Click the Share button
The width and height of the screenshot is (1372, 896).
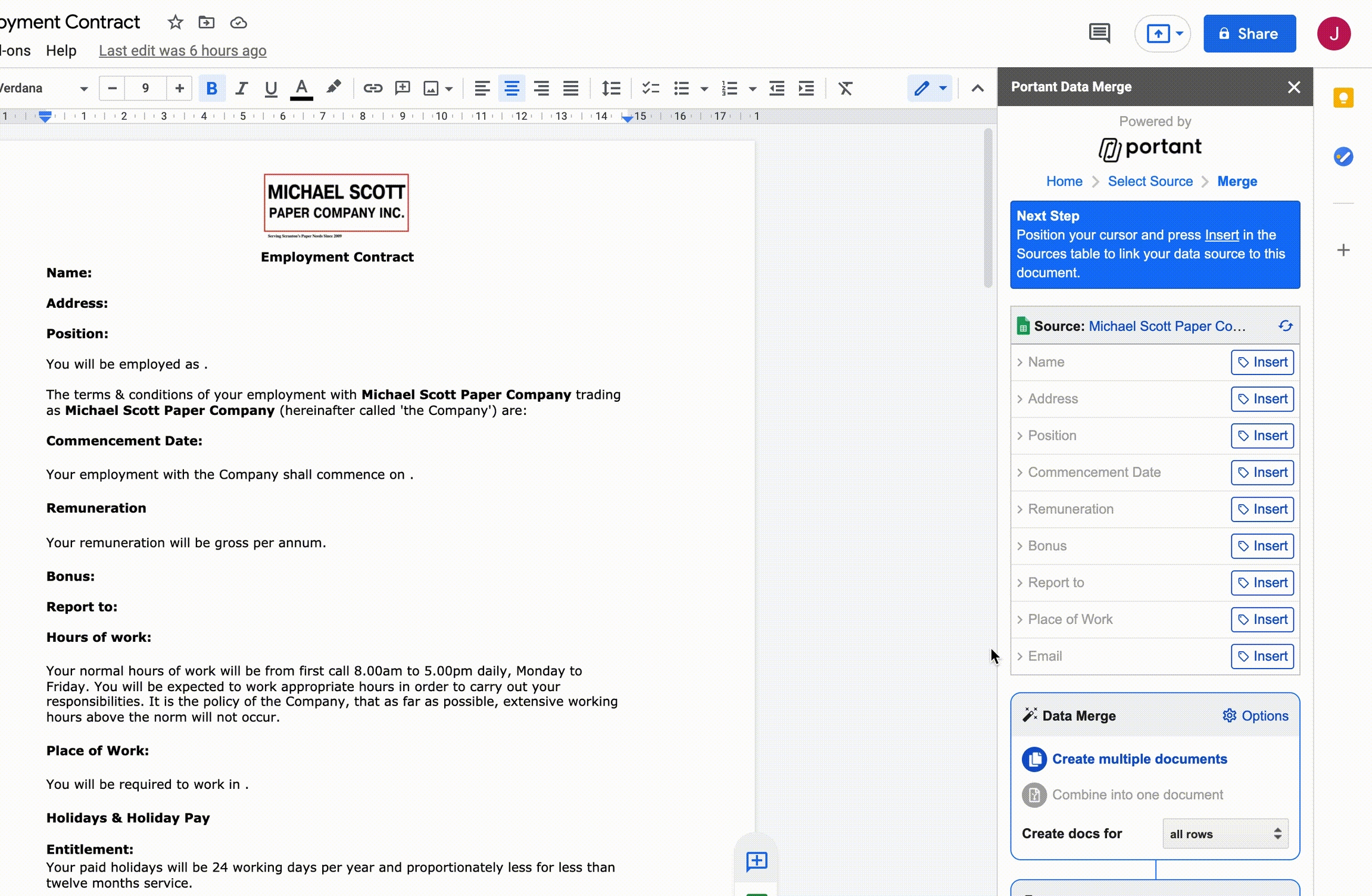click(x=1249, y=33)
